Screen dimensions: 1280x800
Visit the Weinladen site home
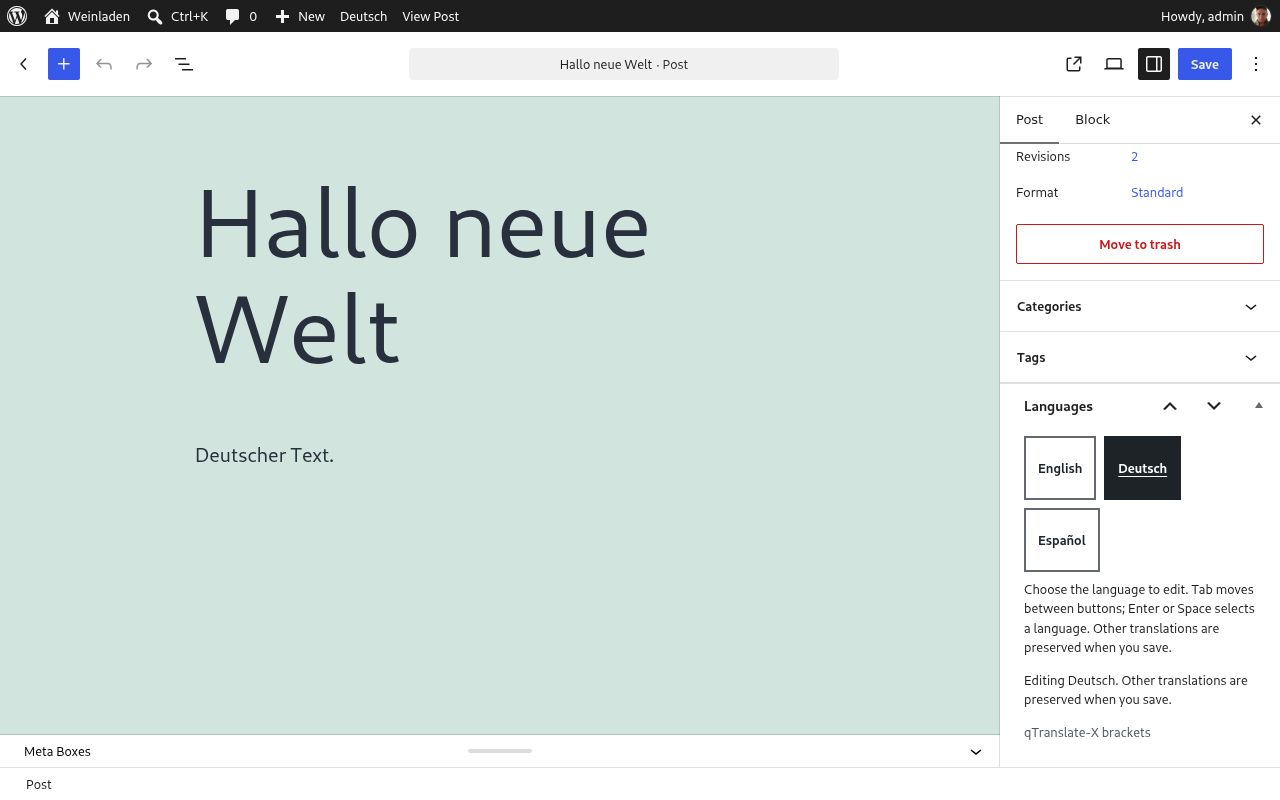pyautogui.click(x=87, y=16)
